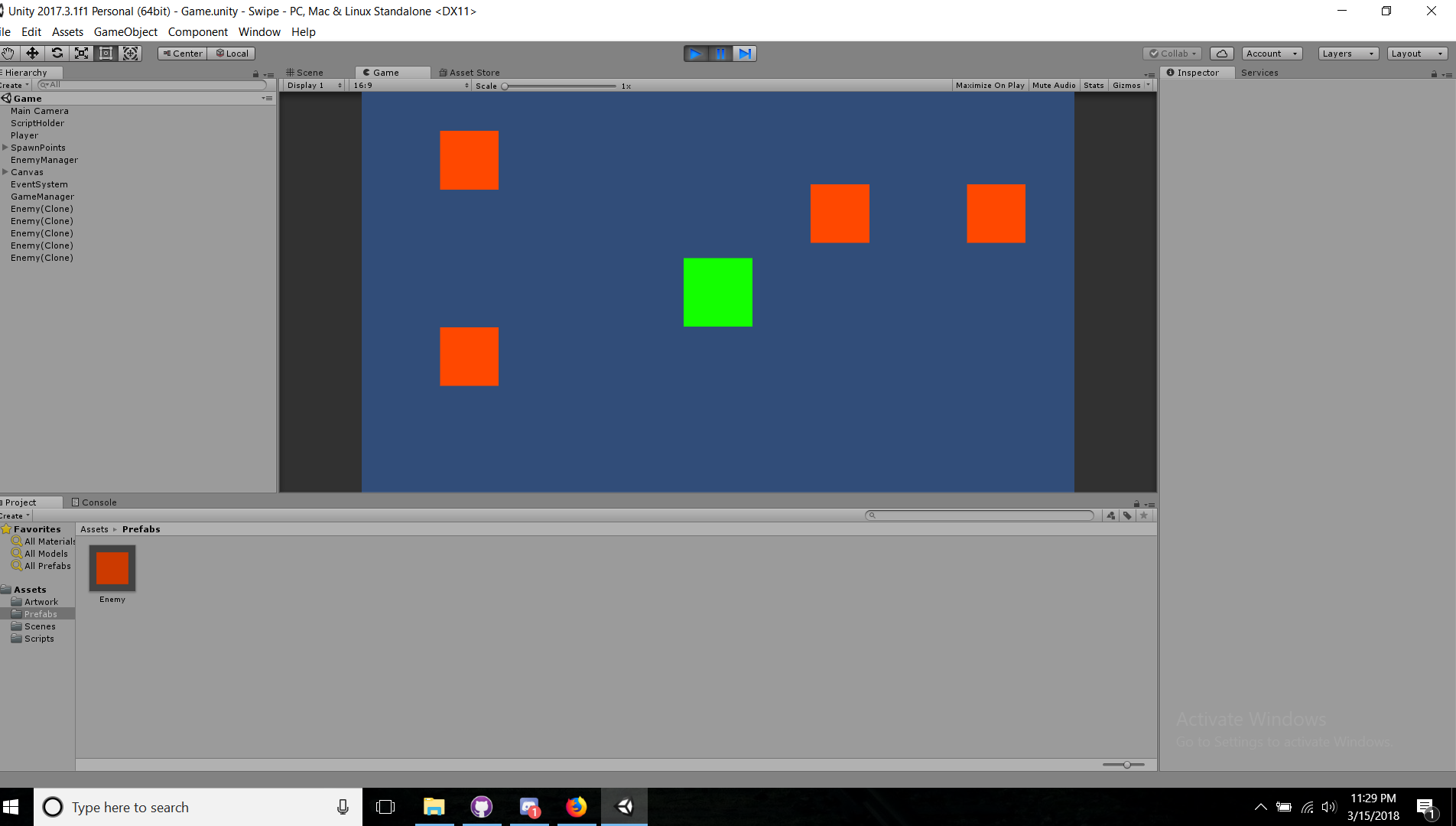The image size is (1456, 826).
Task: Pause the running game
Action: 720,54
